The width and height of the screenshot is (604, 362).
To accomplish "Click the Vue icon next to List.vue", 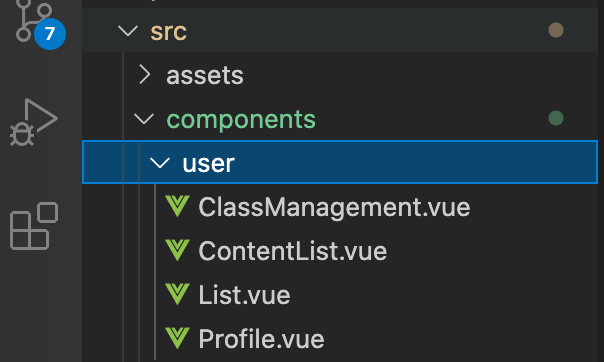I will 177,294.
